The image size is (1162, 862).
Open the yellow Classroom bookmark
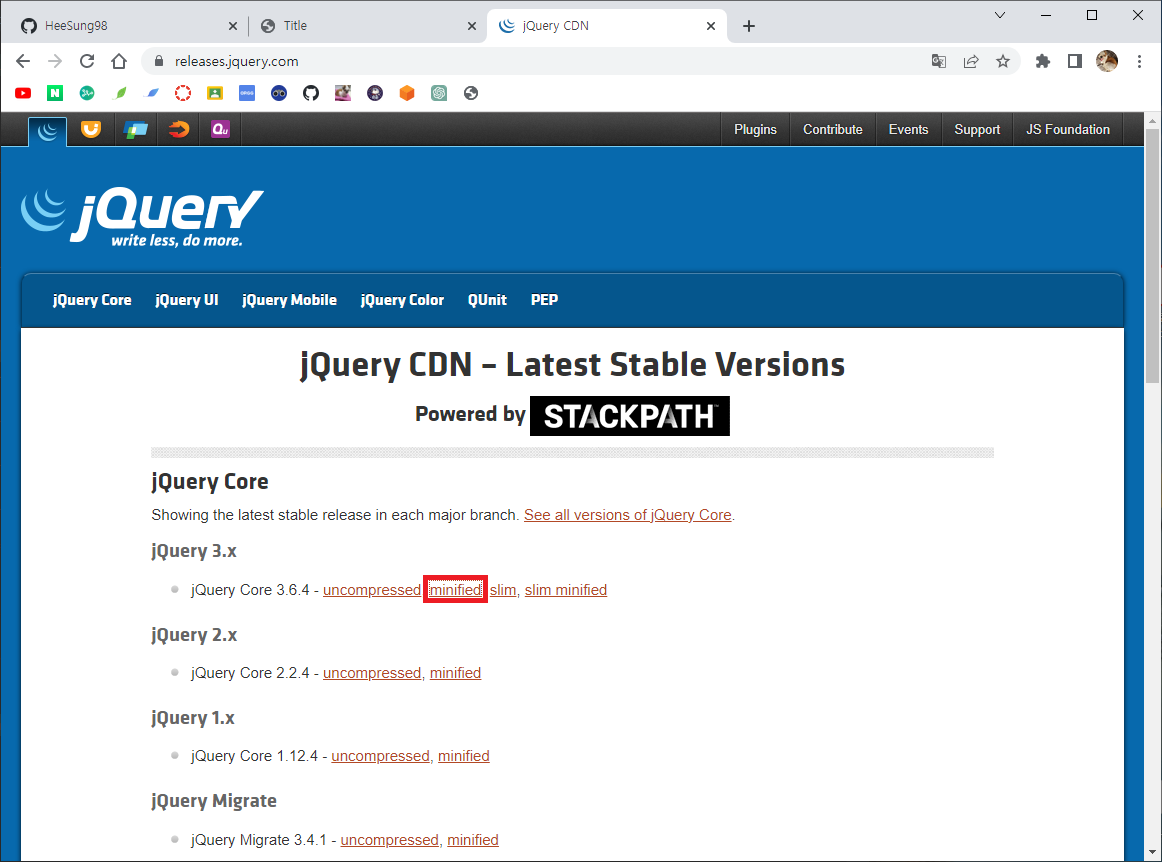click(x=215, y=93)
